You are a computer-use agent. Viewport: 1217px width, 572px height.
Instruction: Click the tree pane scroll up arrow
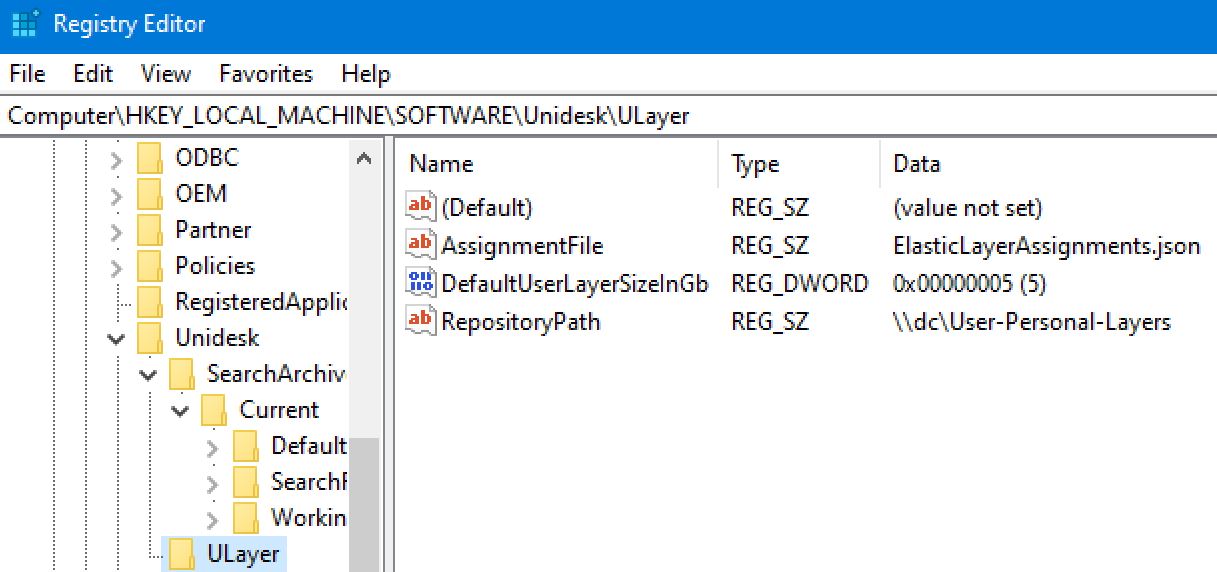(364, 159)
